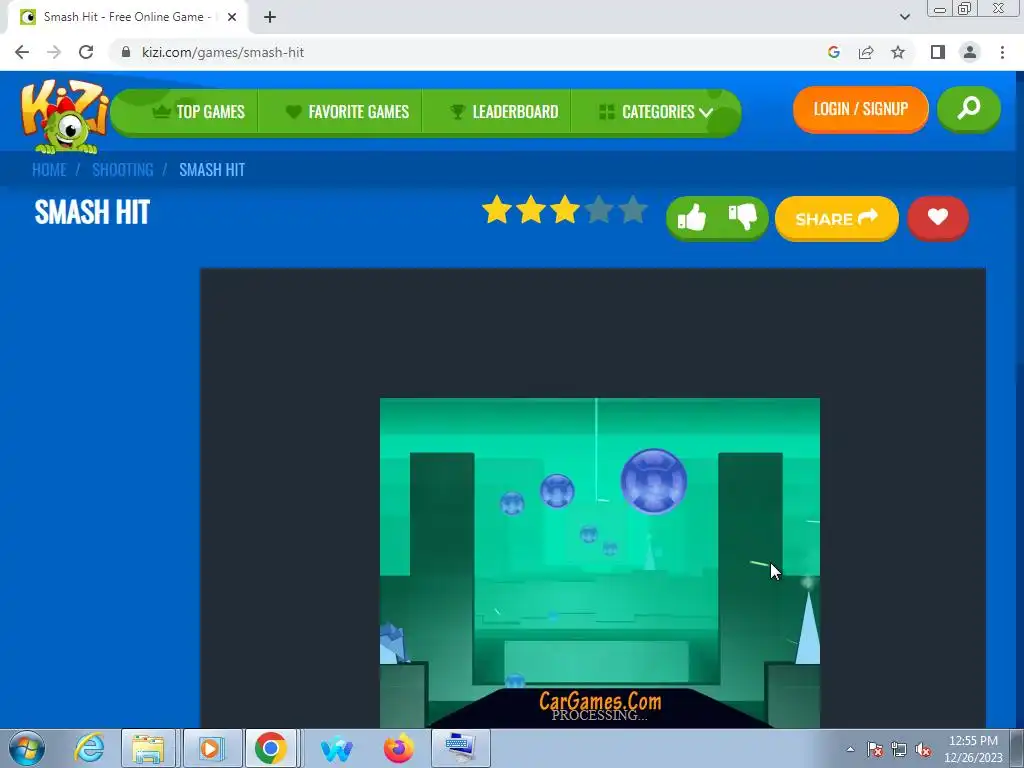Open the Top Games menu item
Viewport: 1024px width, 768px height.
(x=199, y=112)
